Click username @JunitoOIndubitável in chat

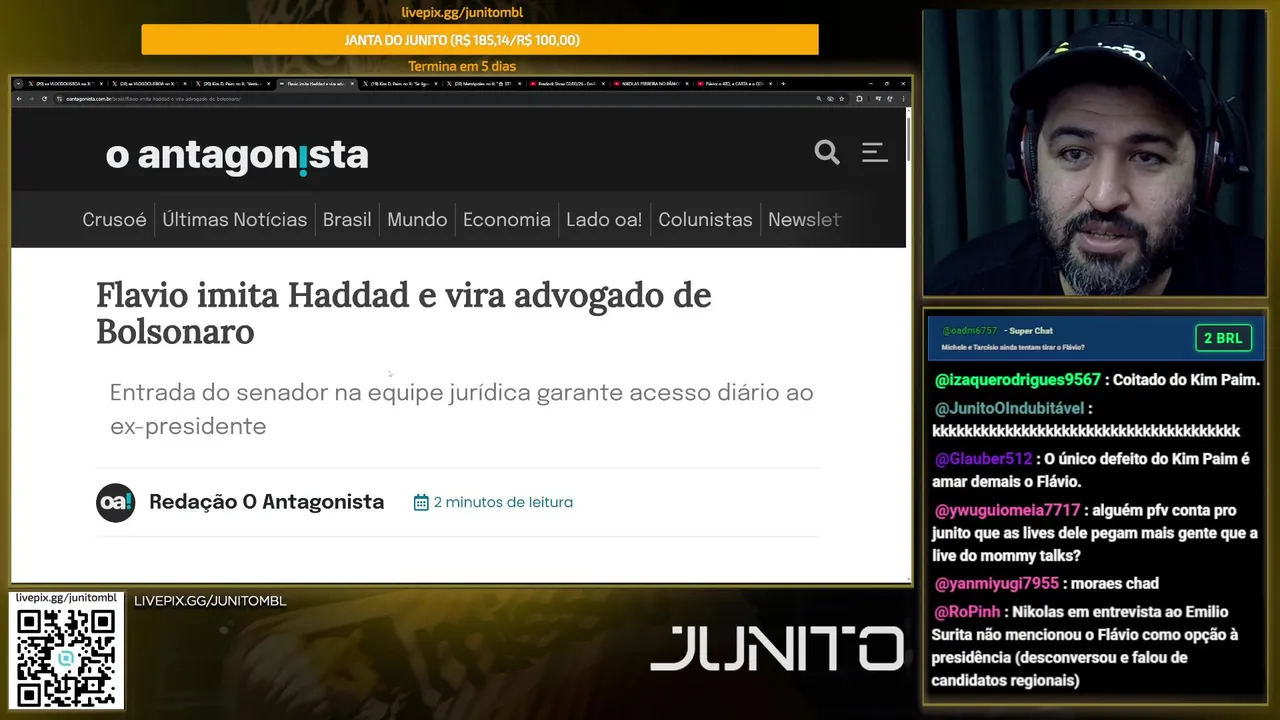pos(1010,408)
